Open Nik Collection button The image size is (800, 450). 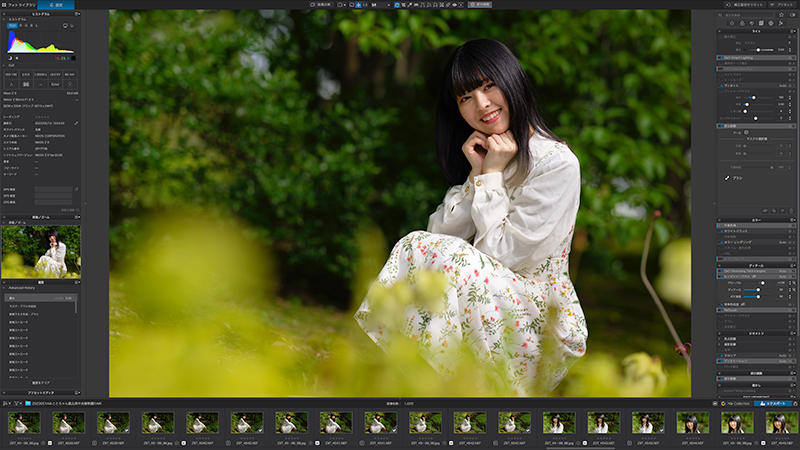735,404
